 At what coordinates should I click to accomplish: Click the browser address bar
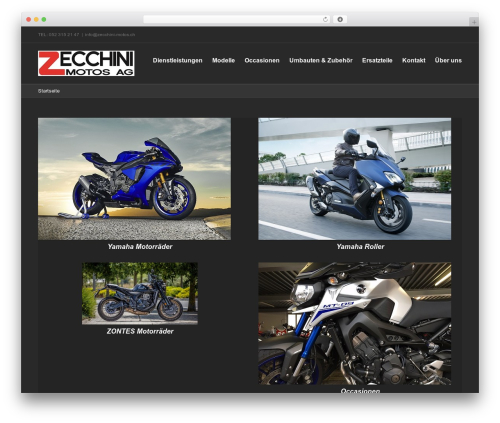point(236,20)
